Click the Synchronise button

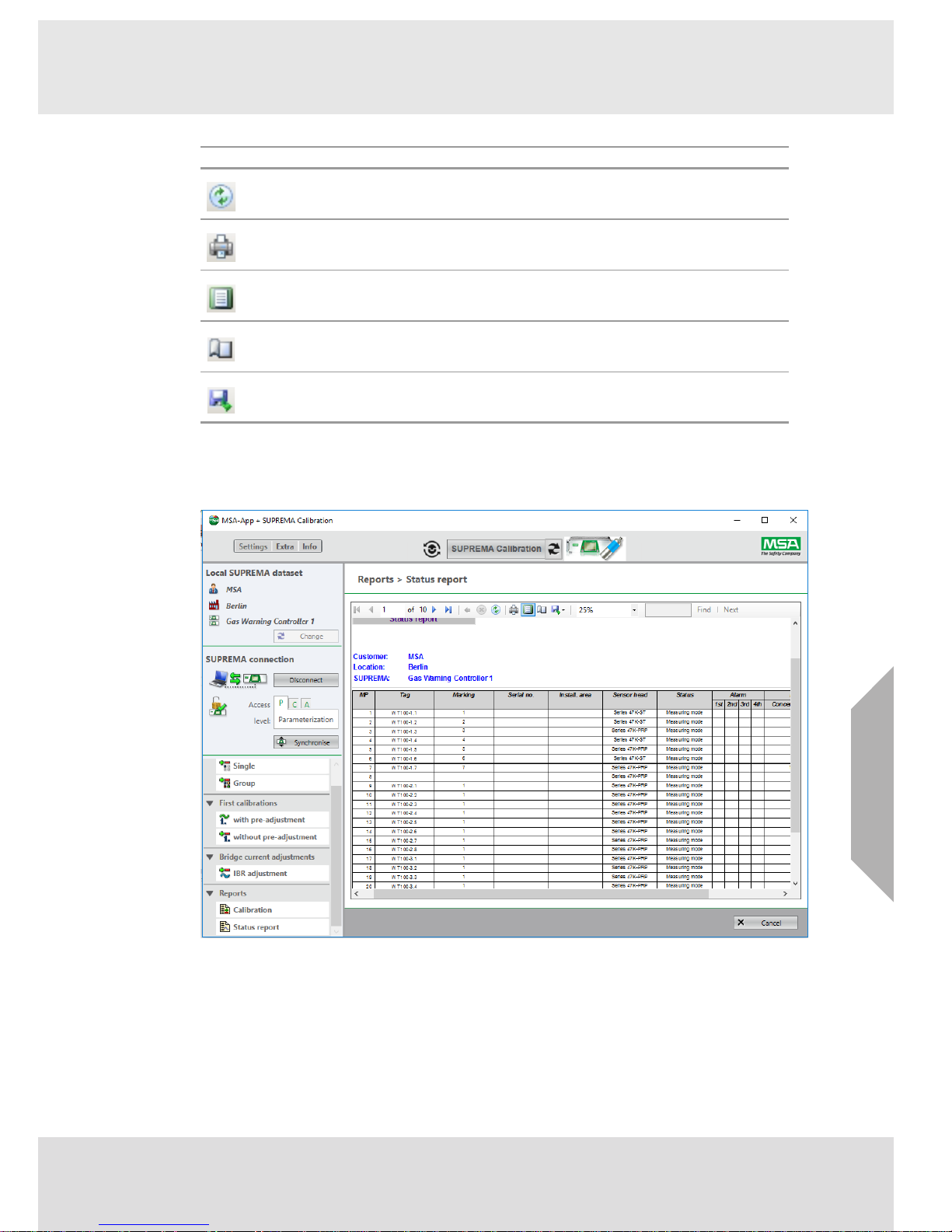[x=306, y=742]
